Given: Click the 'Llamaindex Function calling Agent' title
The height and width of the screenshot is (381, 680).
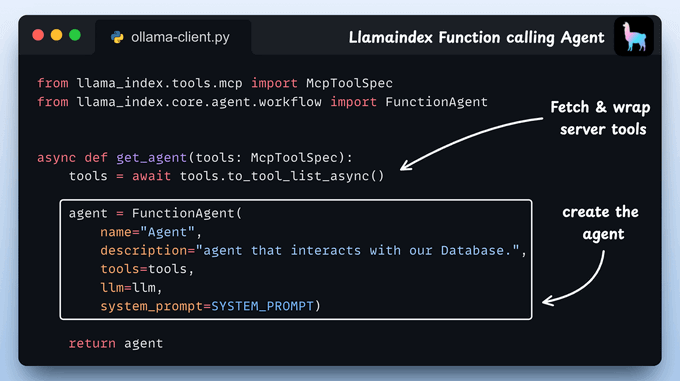Looking at the screenshot, I should click(476, 38).
